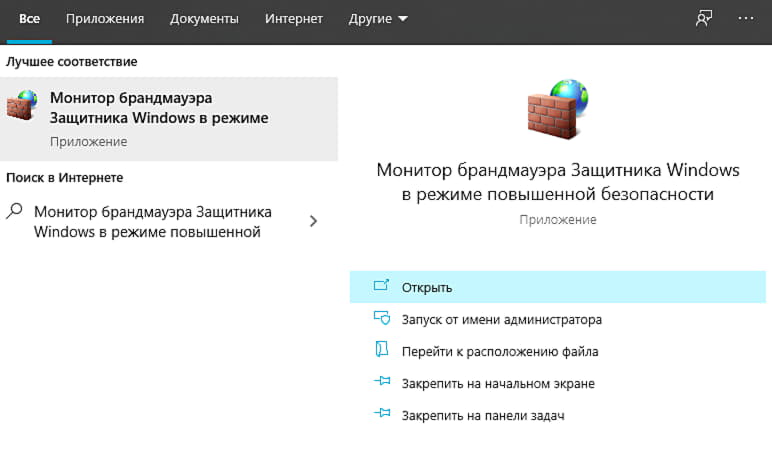Click the feedback person icon
Image resolution: width=772 pixels, height=454 pixels.
pyautogui.click(x=704, y=19)
